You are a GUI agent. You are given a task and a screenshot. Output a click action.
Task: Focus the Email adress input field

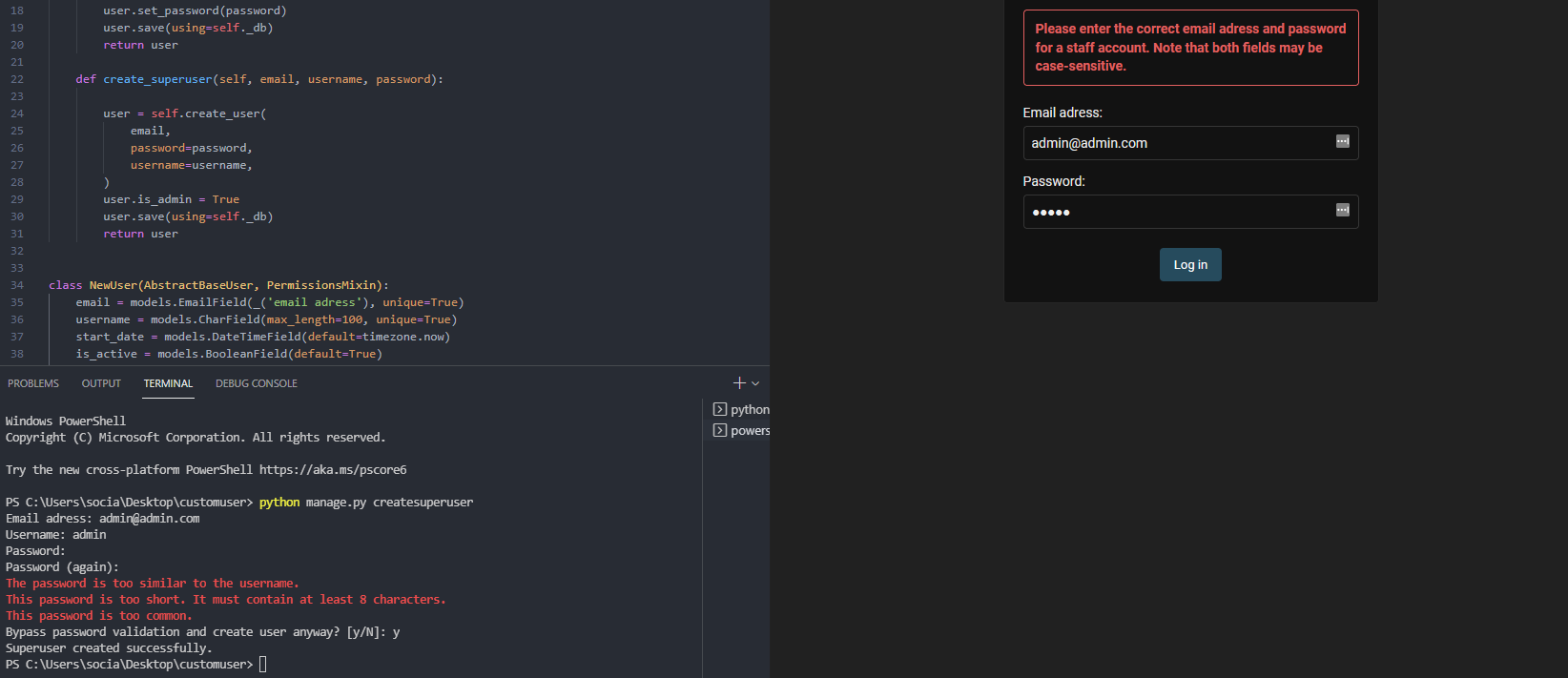tap(1190, 143)
